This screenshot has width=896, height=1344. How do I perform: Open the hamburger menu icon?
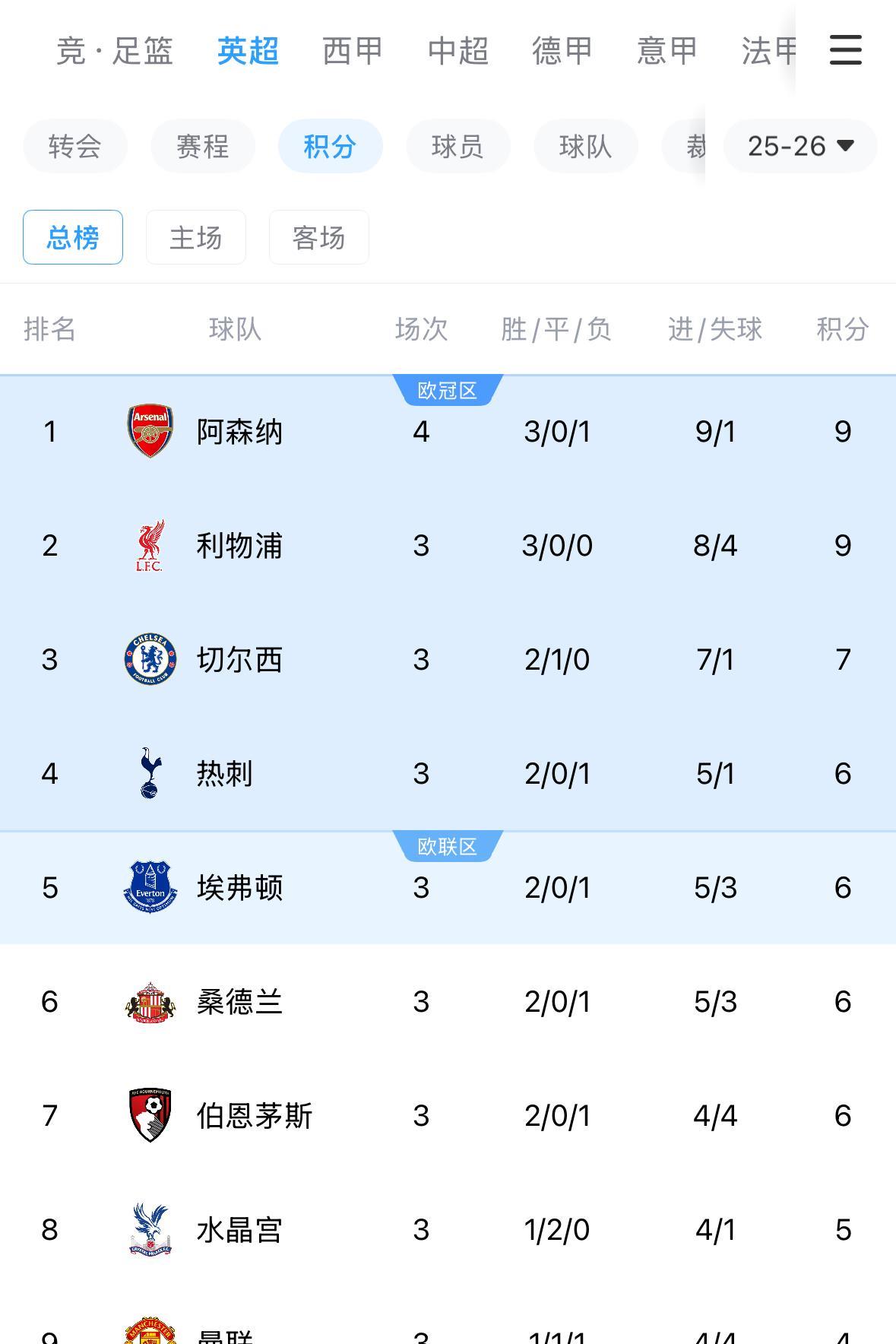pos(845,50)
